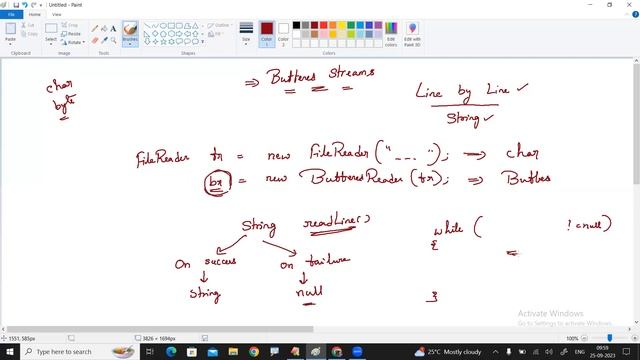Click the Windows Start button
Viewport: 640px width, 360px height.
point(9,351)
